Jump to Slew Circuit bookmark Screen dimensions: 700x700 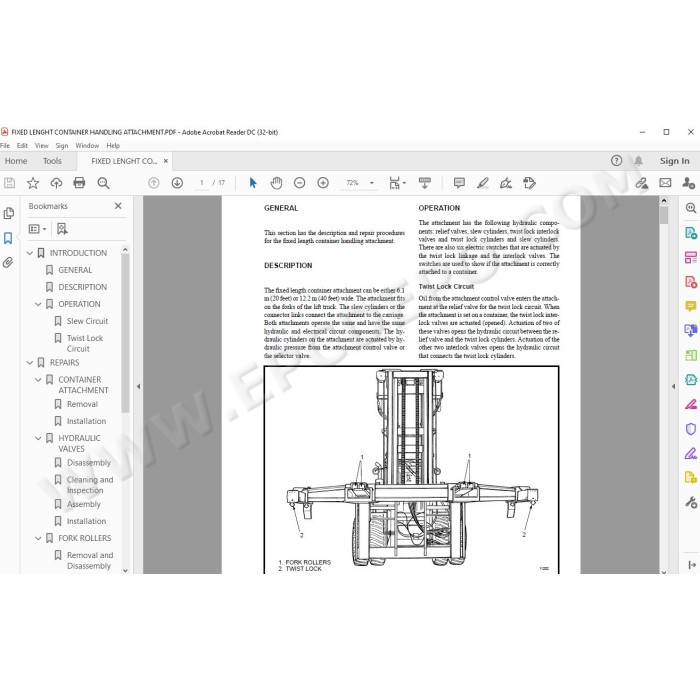coord(88,321)
